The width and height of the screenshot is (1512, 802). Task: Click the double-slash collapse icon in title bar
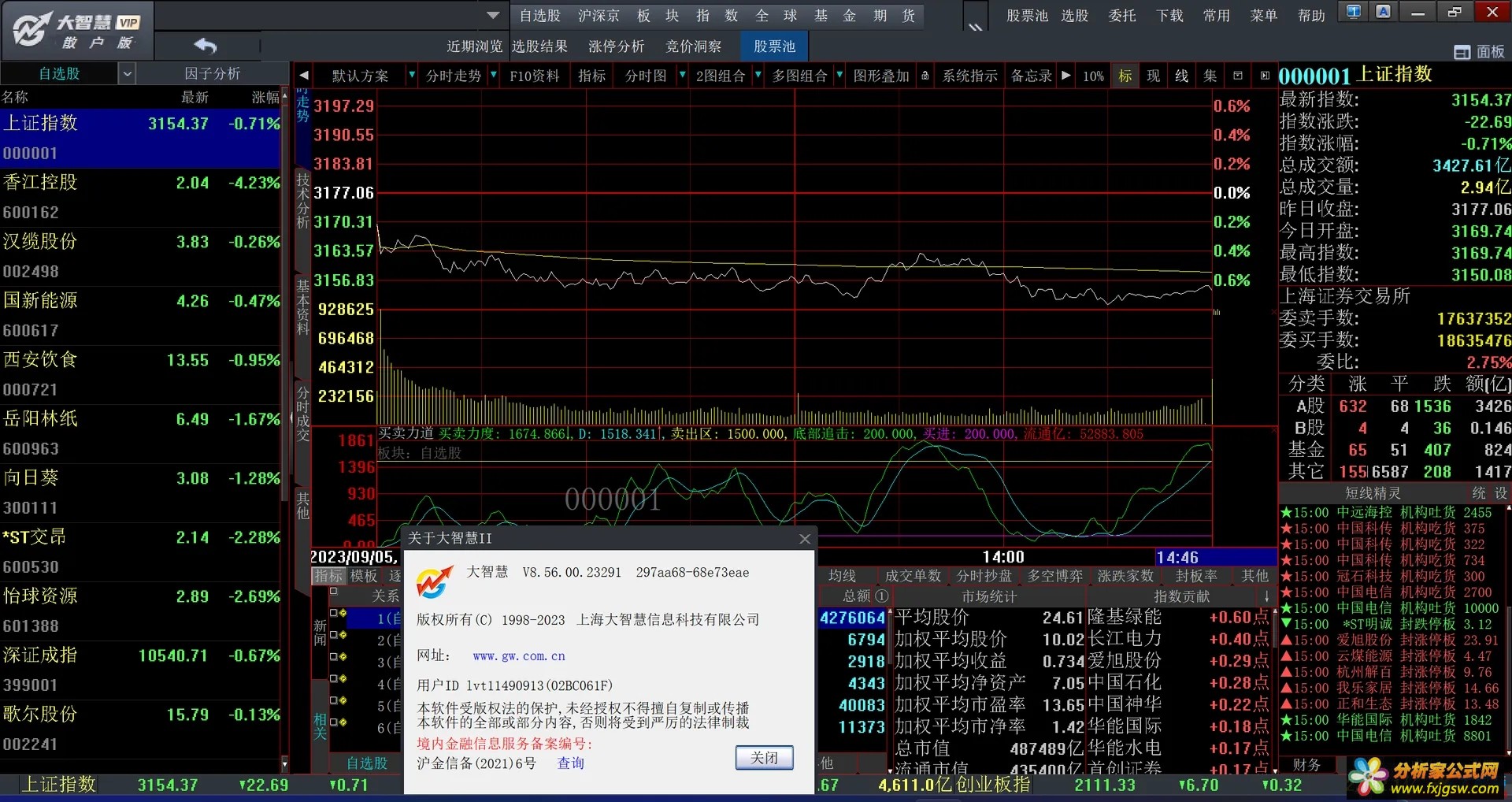(976, 27)
